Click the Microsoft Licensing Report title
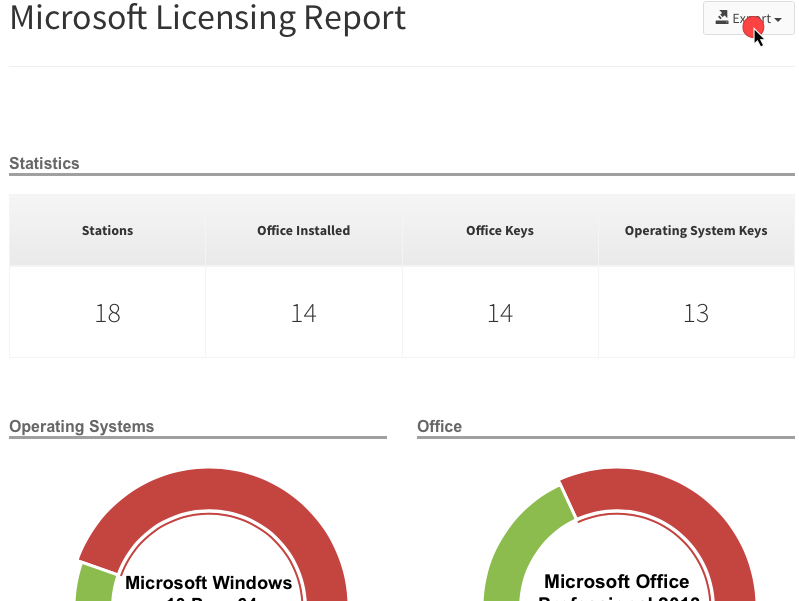 [207, 18]
